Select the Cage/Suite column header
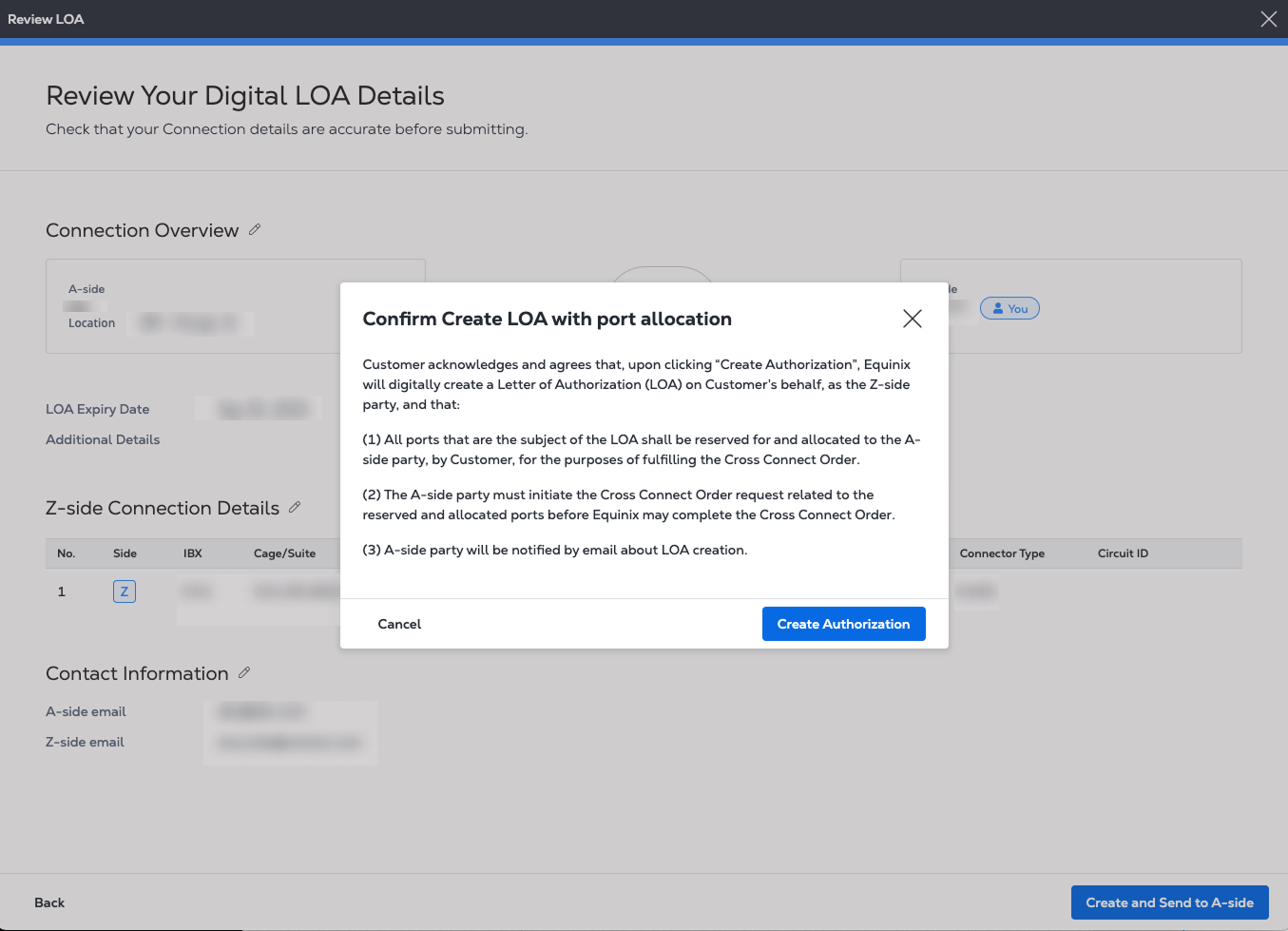The height and width of the screenshot is (931, 1288). (284, 553)
